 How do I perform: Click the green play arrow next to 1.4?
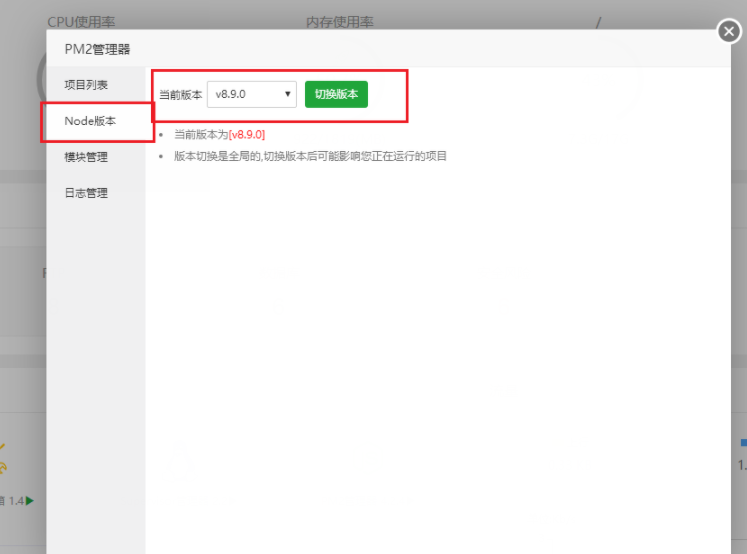tap(30, 501)
